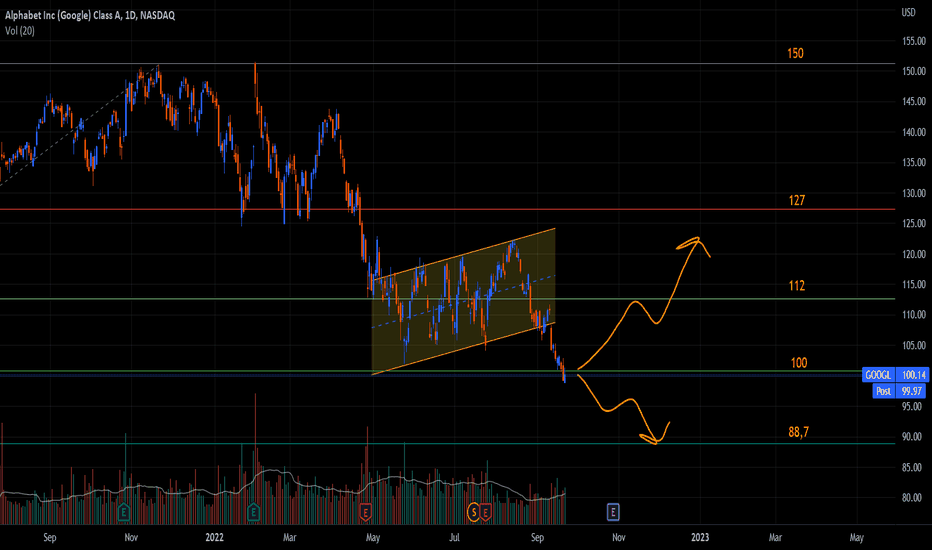932x550 pixels.
Task: Click the 155.00 price axis label
Action: click(914, 41)
